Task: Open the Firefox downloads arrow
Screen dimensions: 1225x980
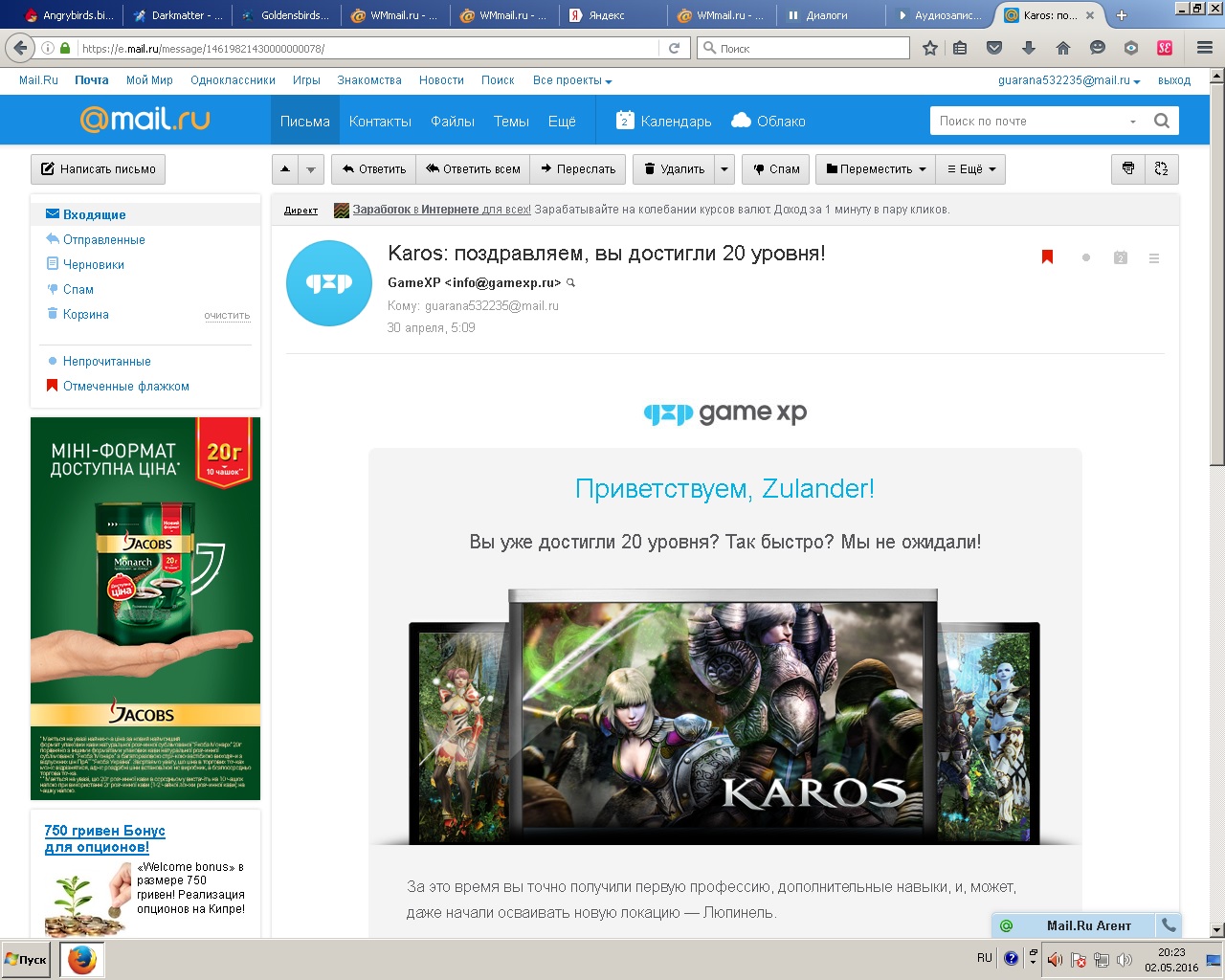Action: tap(1029, 48)
